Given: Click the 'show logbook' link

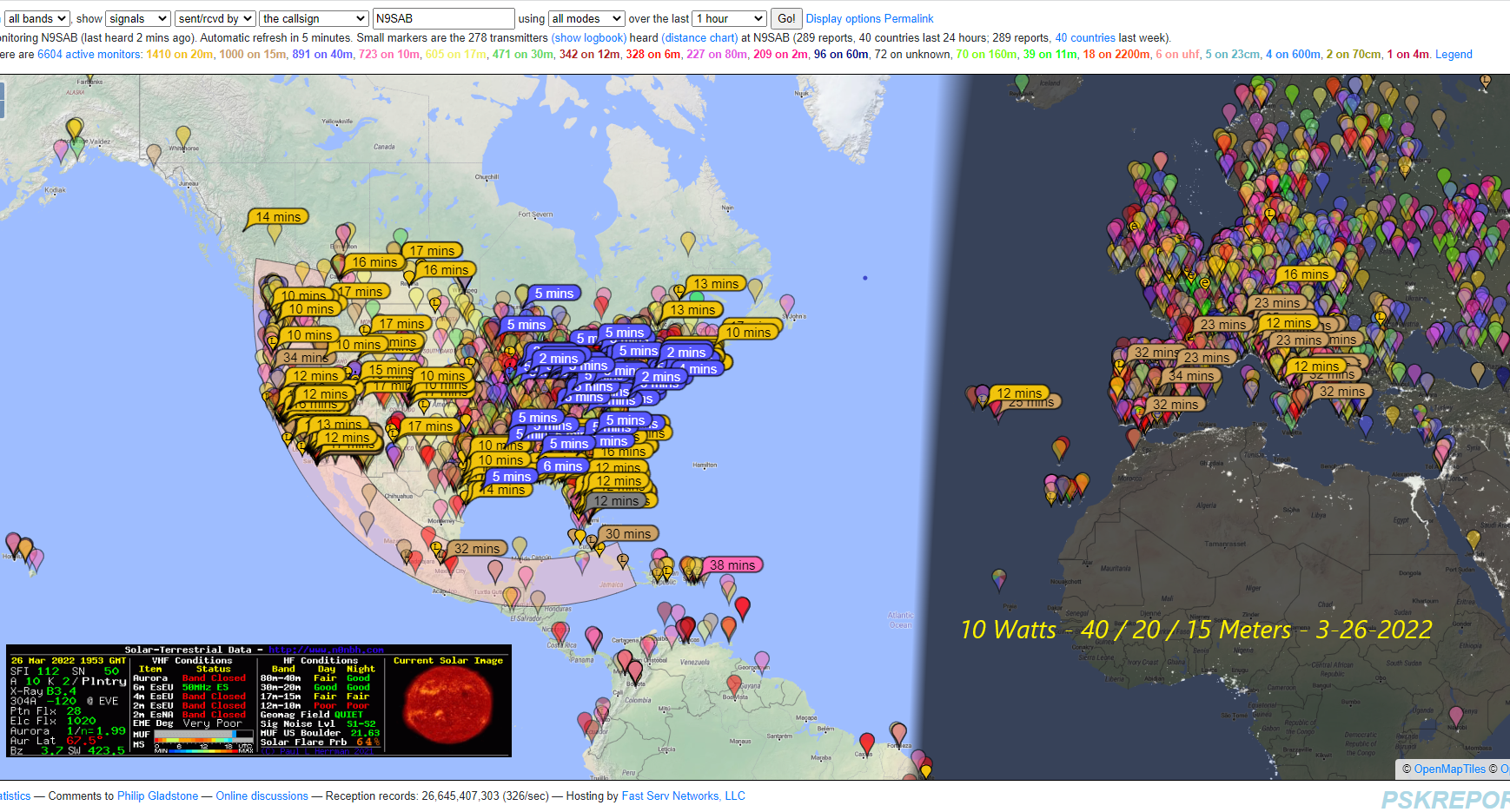Looking at the screenshot, I should coord(589,37).
